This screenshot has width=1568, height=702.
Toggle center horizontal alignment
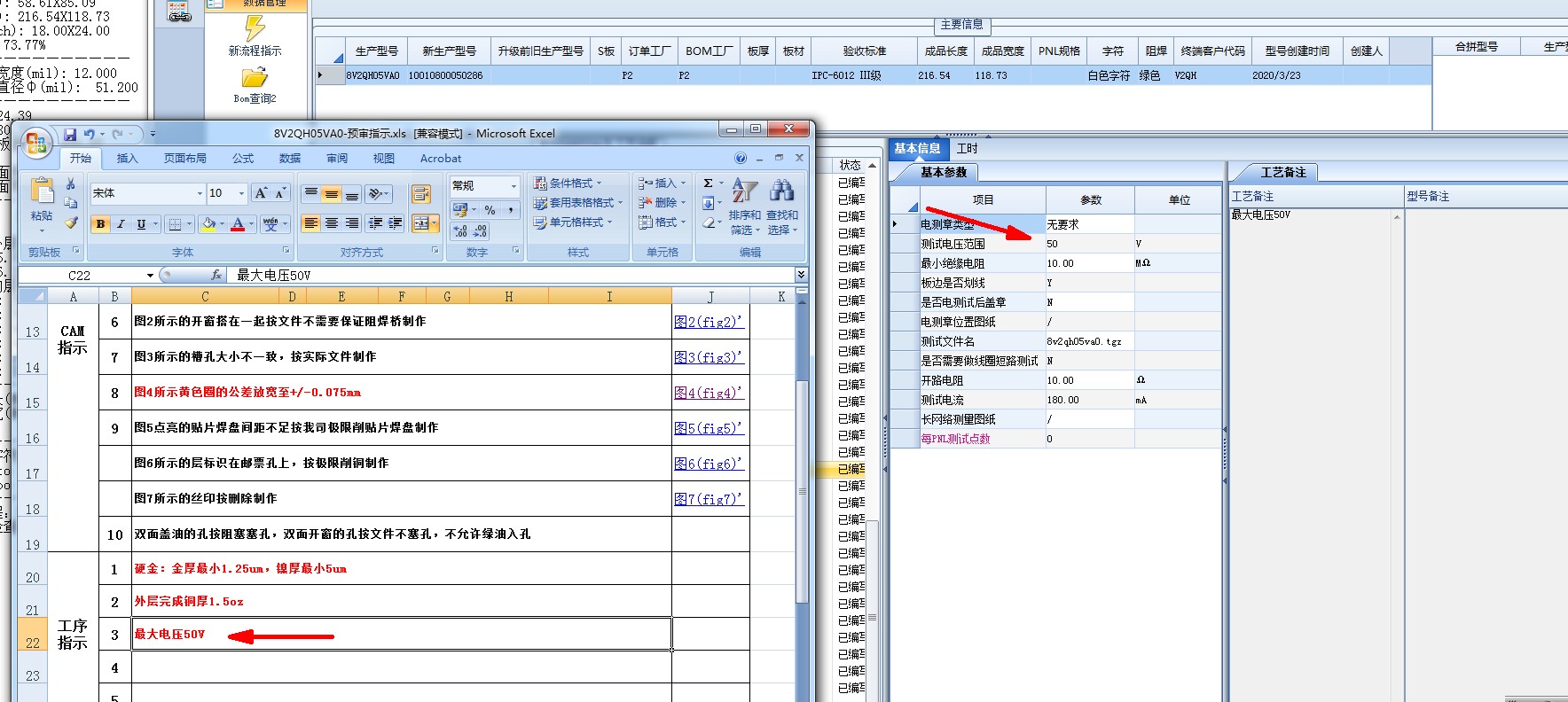pos(331,223)
